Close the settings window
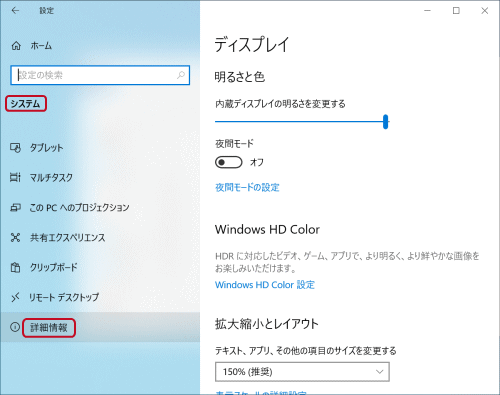 tap(485, 11)
